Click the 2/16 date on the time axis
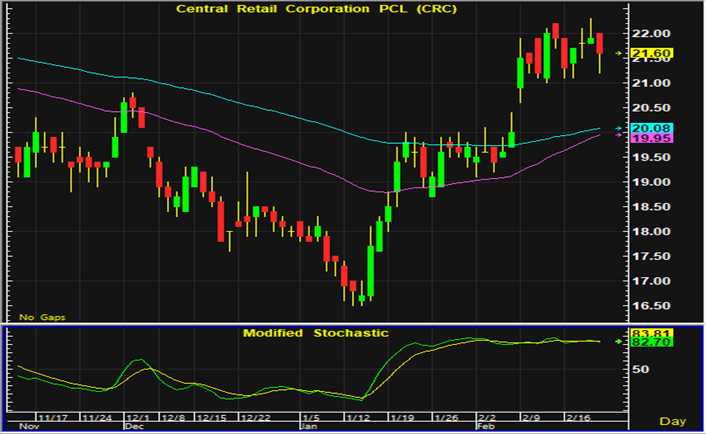 coord(580,415)
